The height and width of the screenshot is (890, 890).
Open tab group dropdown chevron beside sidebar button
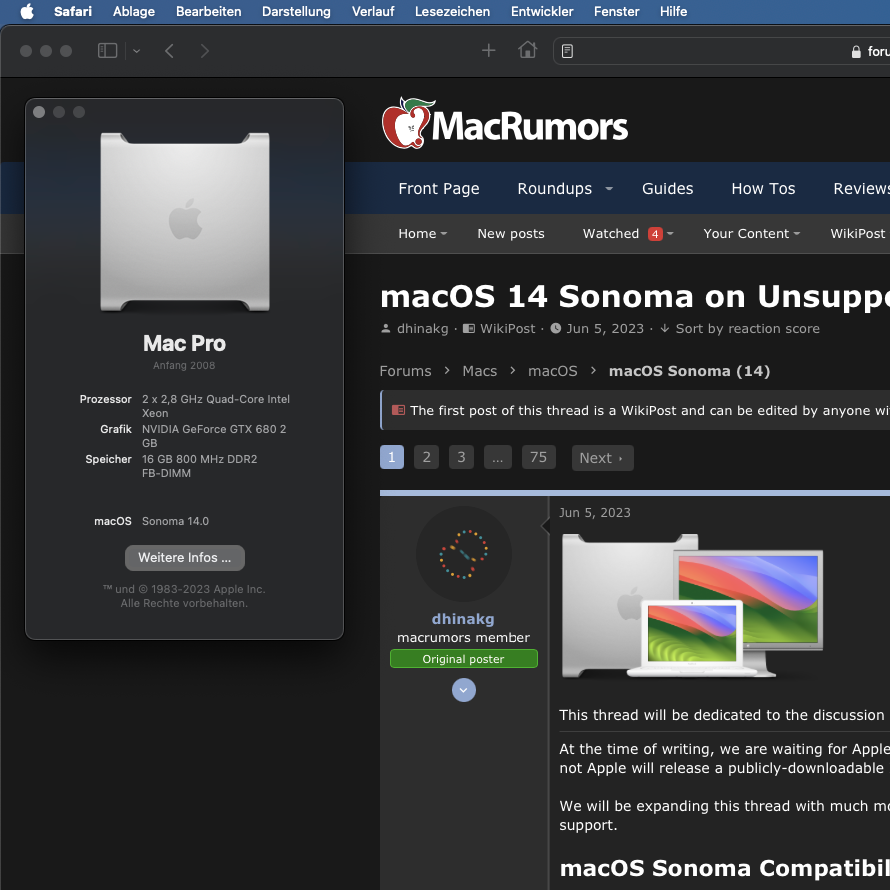[136, 51]
